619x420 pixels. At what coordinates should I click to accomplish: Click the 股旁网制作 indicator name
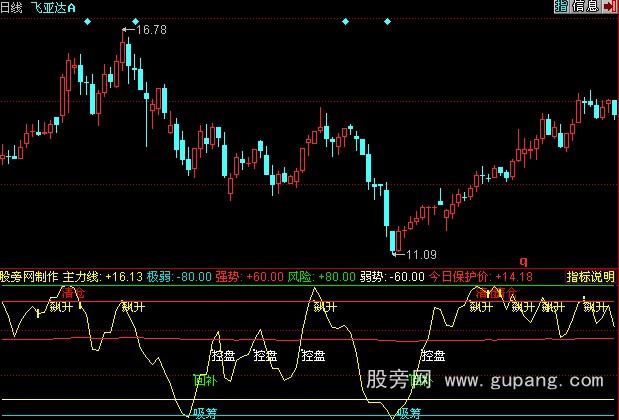tap(29, 276)
